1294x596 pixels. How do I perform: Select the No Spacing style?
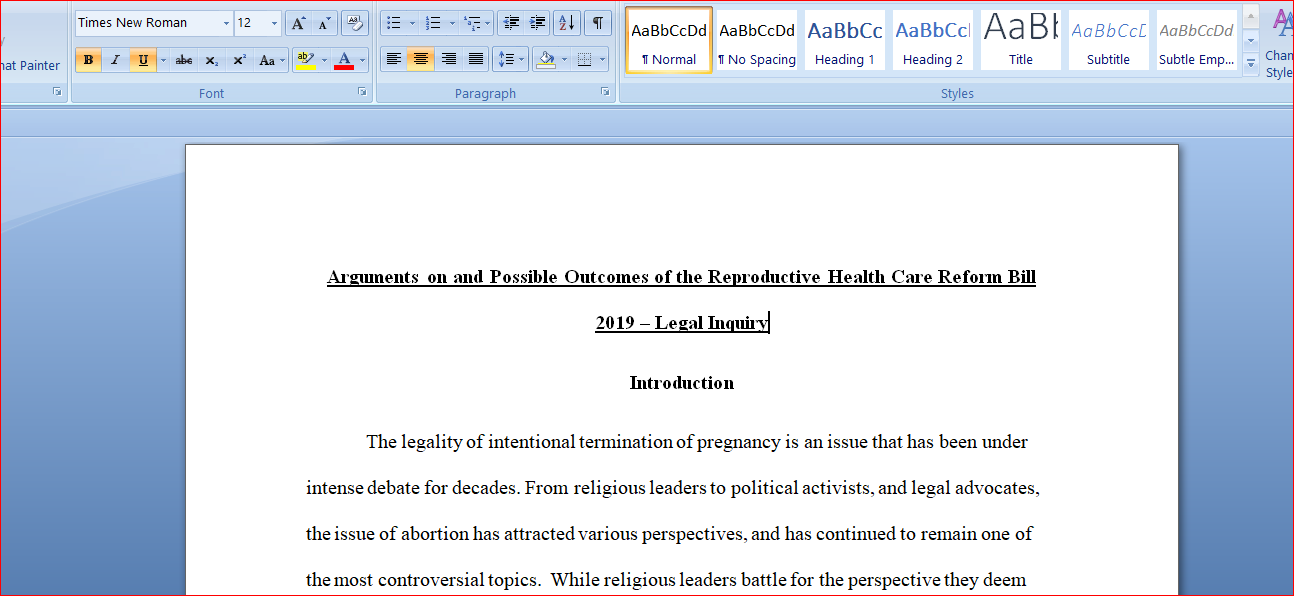pyautogui.click(x=757, y=41)
